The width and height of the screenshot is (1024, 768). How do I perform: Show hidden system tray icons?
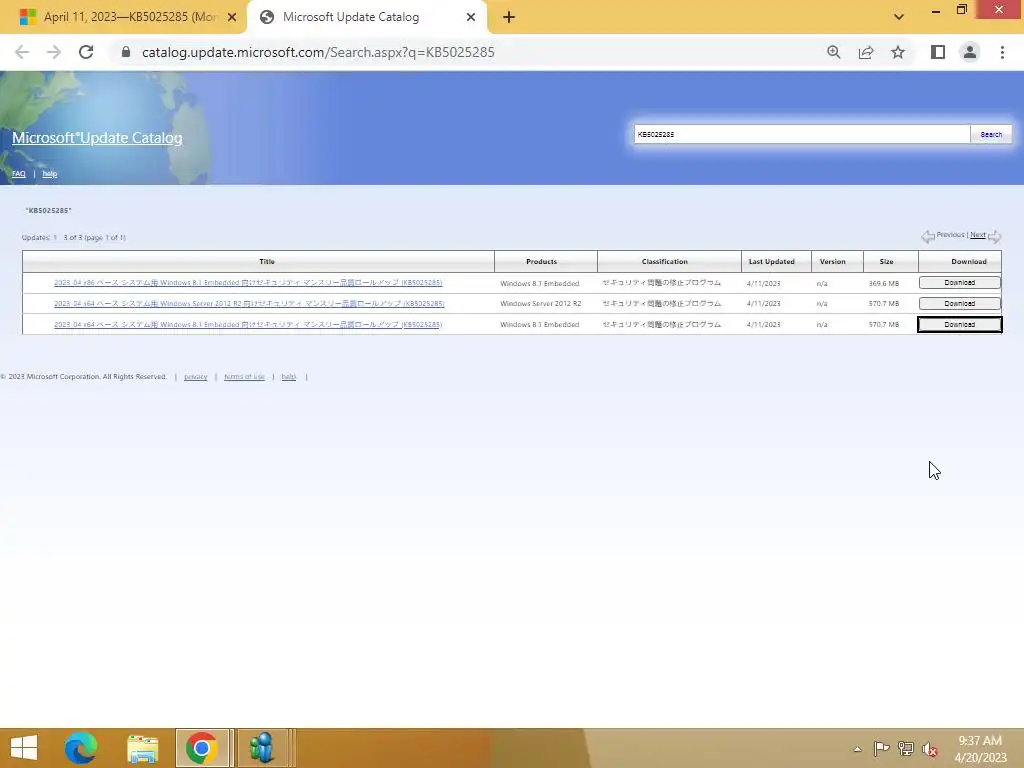[x=857, y=748]
